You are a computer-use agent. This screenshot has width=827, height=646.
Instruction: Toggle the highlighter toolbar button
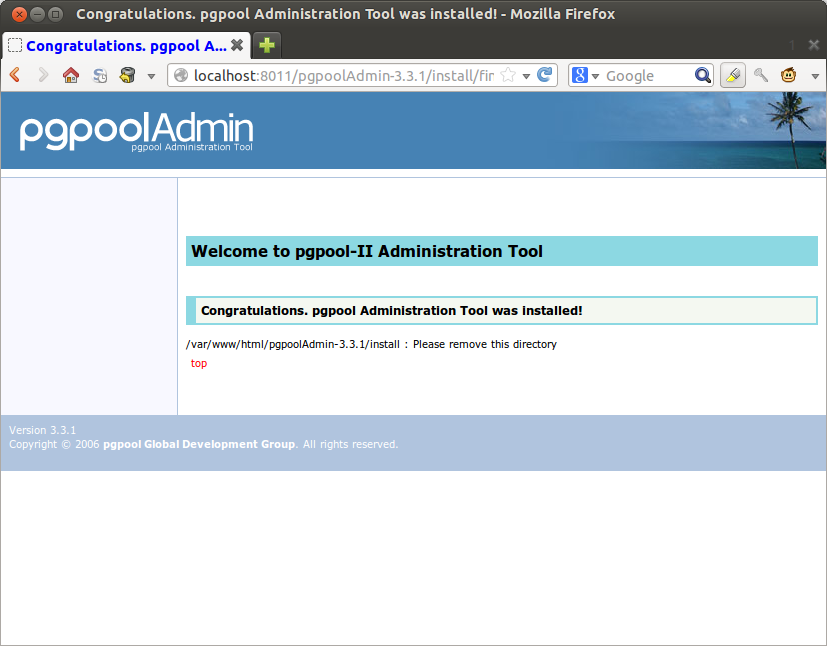point(733,75)
